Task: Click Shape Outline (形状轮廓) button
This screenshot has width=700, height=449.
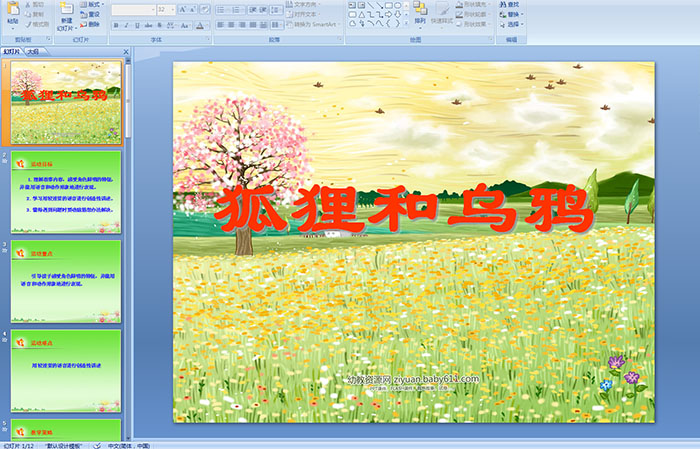Action: 474,14
